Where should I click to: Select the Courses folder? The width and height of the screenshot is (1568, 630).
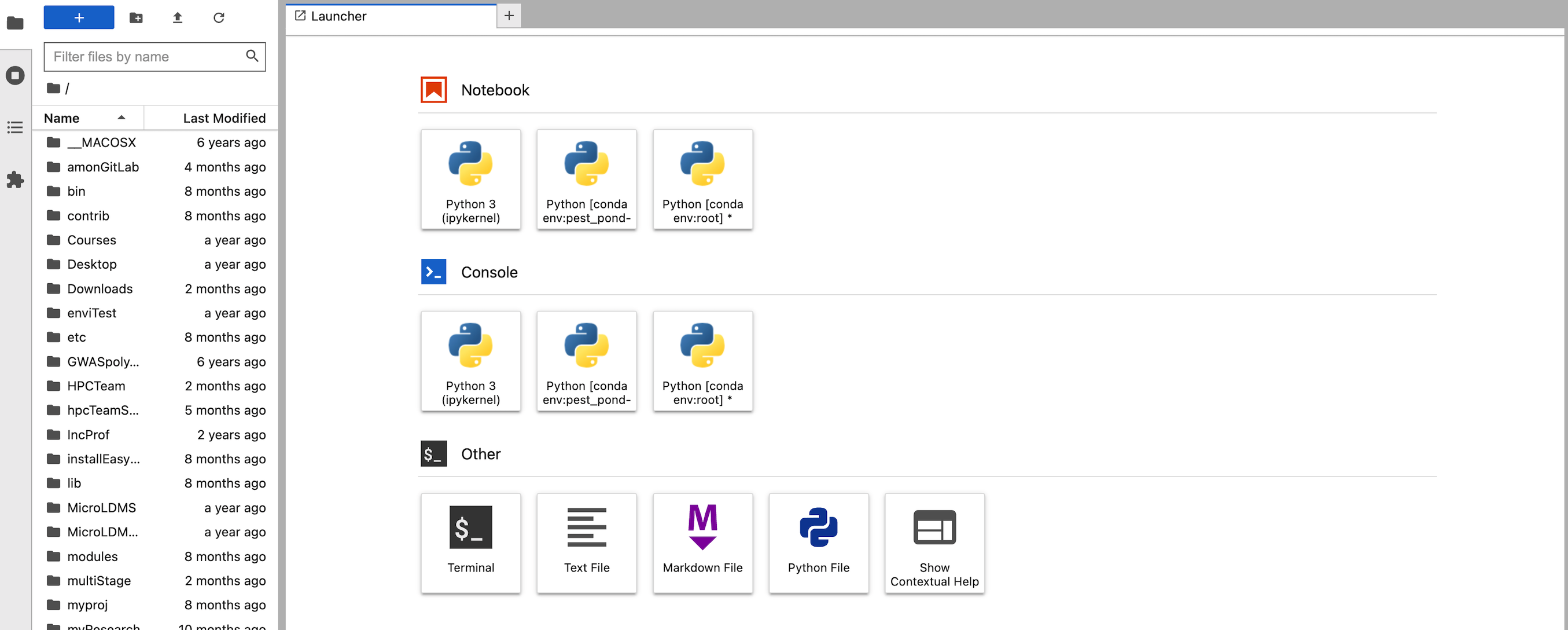pos(155,240)
